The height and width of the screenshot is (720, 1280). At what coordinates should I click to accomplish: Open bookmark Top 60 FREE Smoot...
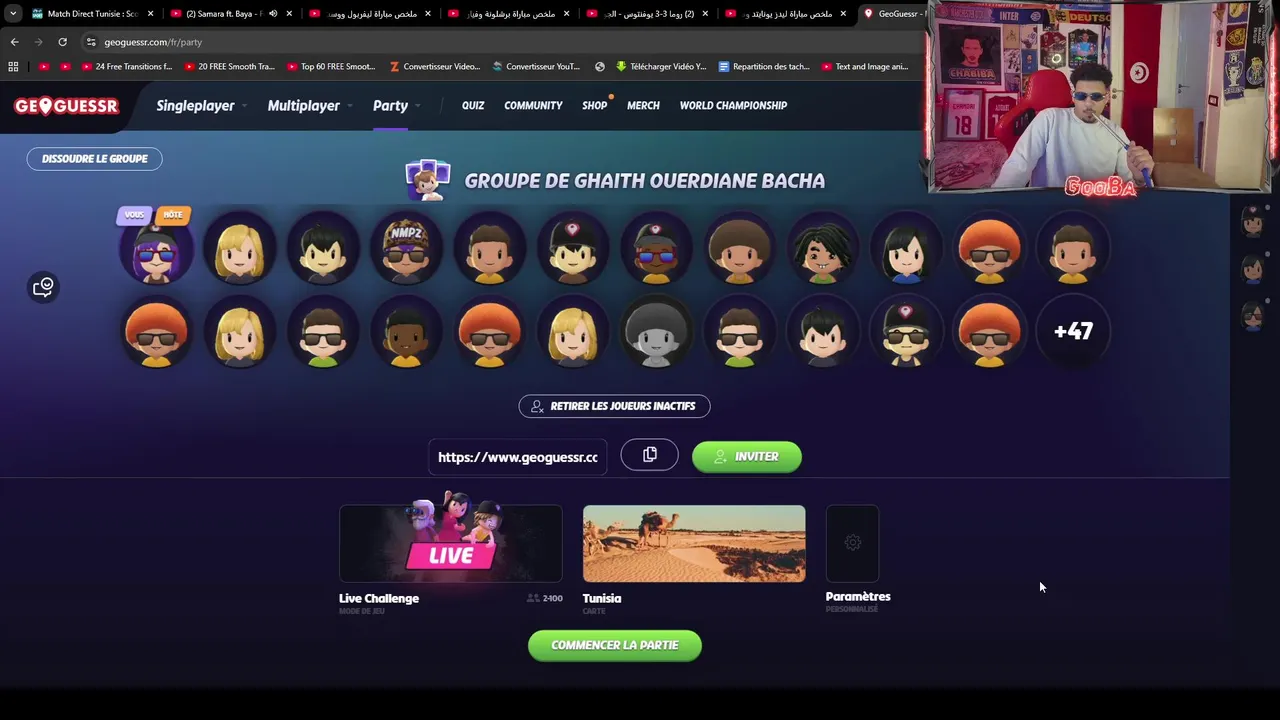331,67
